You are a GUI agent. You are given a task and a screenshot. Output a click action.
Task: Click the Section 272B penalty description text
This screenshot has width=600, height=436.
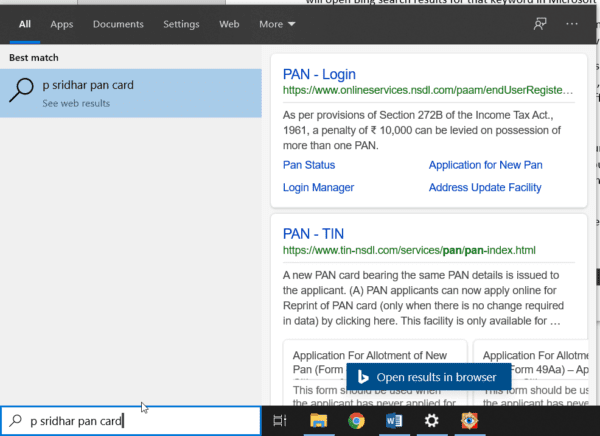pyautogui.click(x=422, y=130)
